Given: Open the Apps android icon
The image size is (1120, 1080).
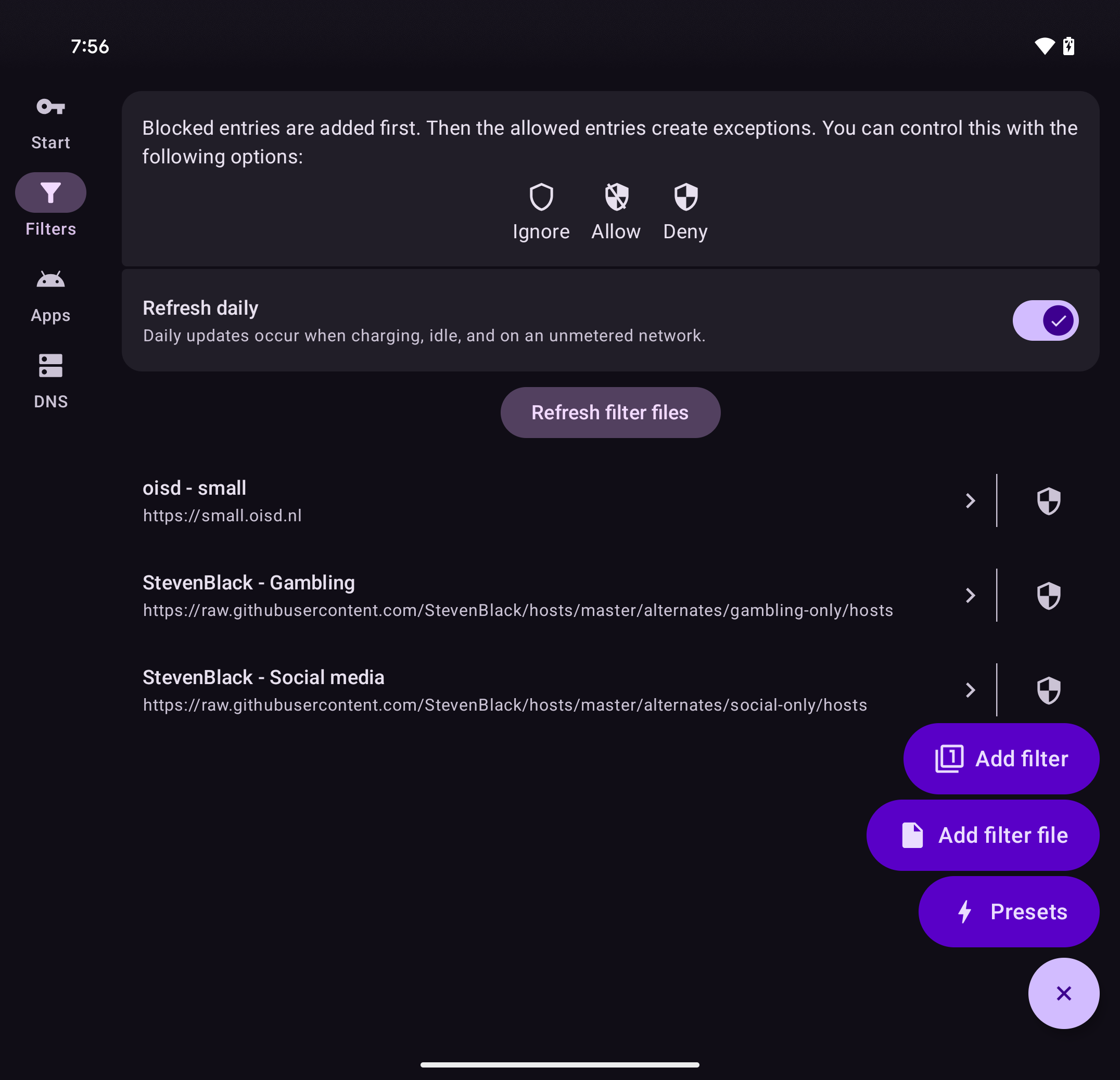Looking at the screenshot, I should pos(50,279).
